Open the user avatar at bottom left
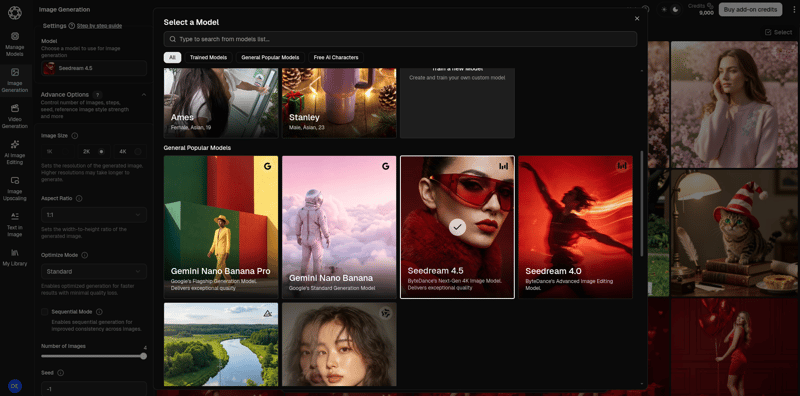The height and width of the screenshot is (396, 800). pyautogui.click(x=15, y=386)
